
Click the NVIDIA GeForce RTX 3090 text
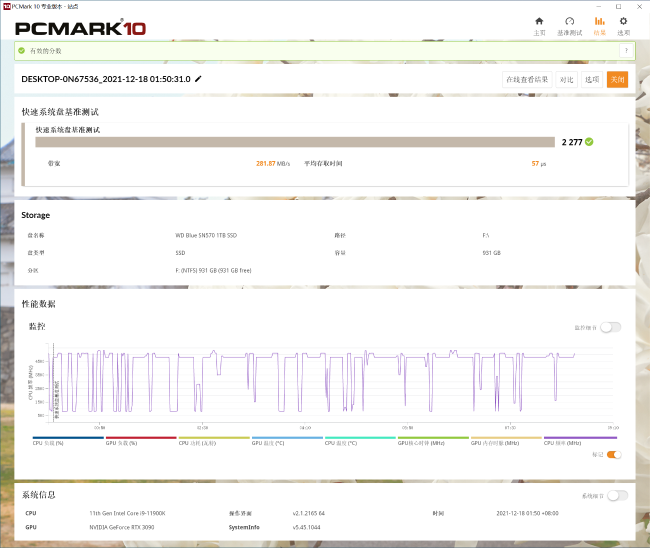[x=121, y=527]
